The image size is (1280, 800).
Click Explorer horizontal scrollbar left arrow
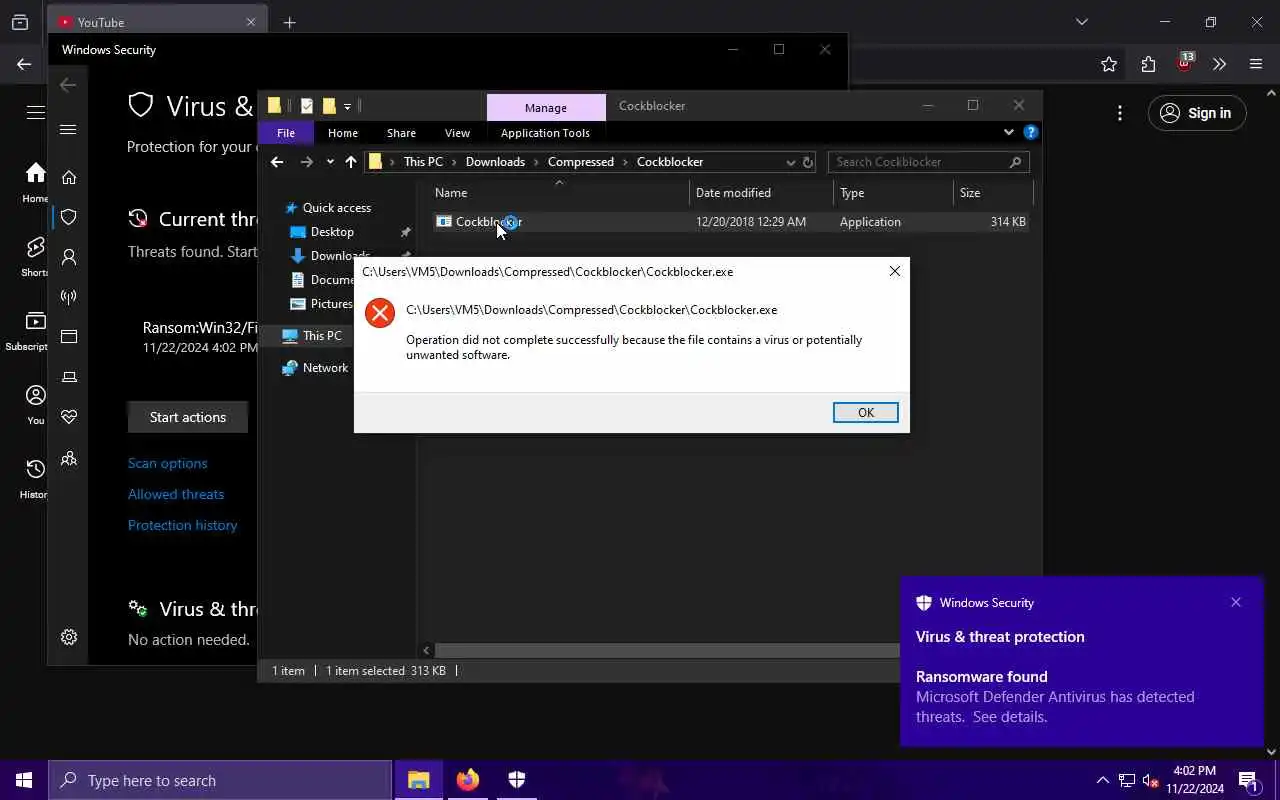(x=427, y=650)
